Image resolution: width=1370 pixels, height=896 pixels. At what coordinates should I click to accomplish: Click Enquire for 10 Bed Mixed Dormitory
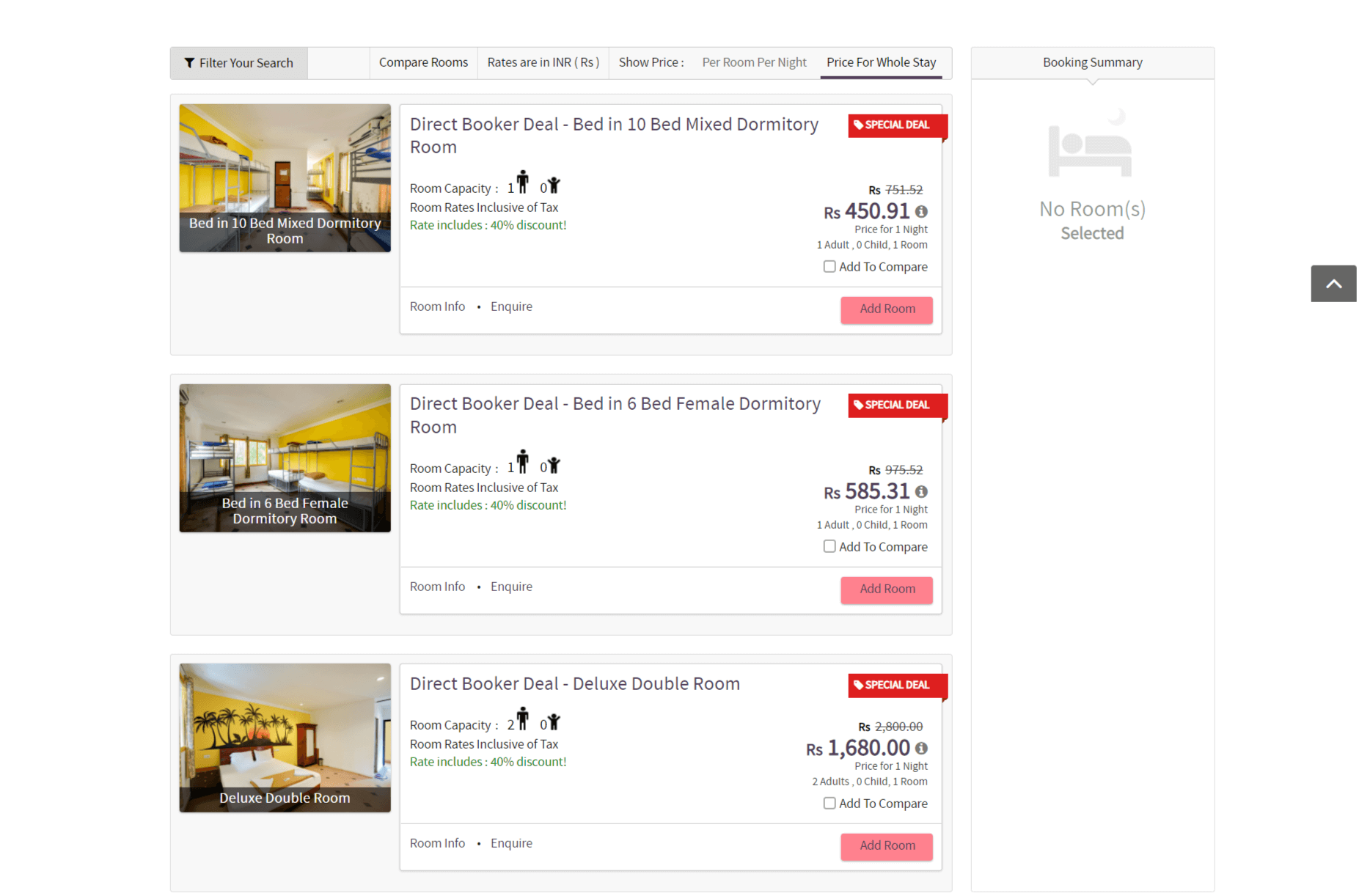pos(511,307)
